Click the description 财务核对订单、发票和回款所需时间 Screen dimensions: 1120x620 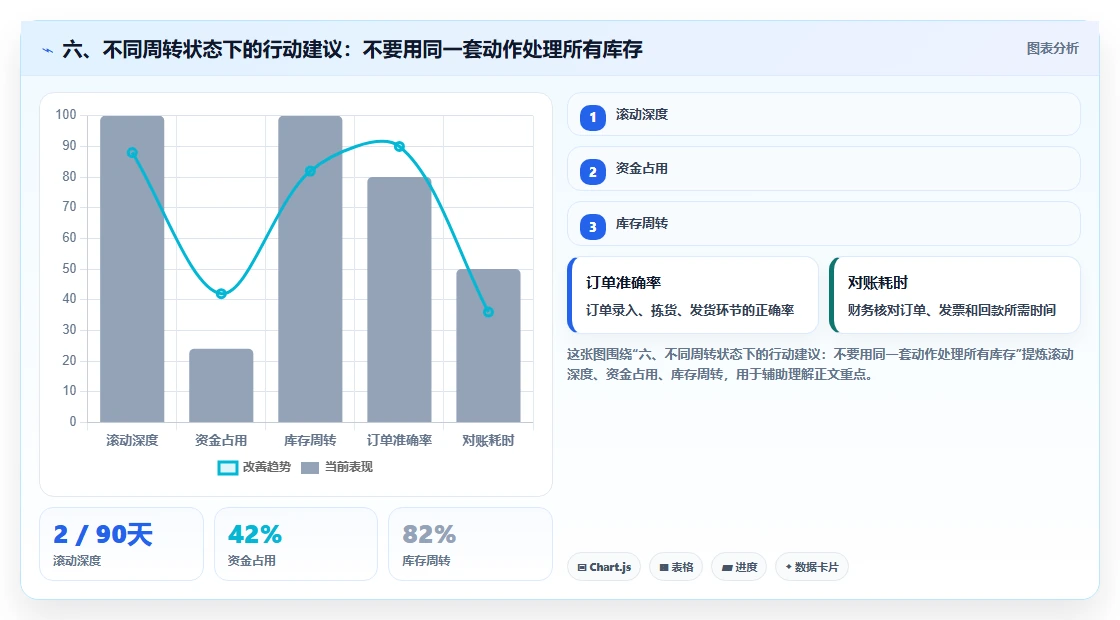[952, 311]
